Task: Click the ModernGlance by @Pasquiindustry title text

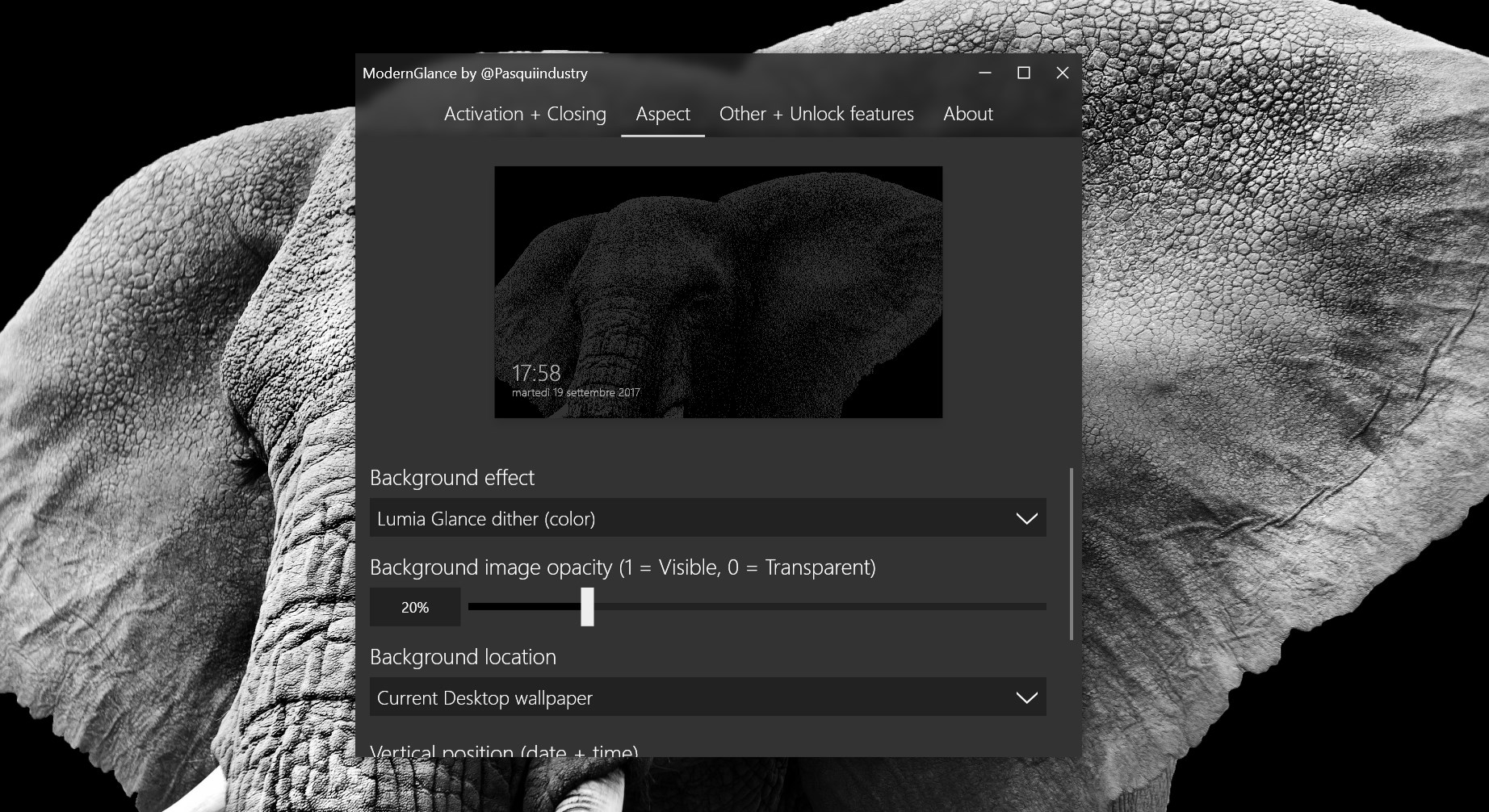Action: (x=475, y=73)
